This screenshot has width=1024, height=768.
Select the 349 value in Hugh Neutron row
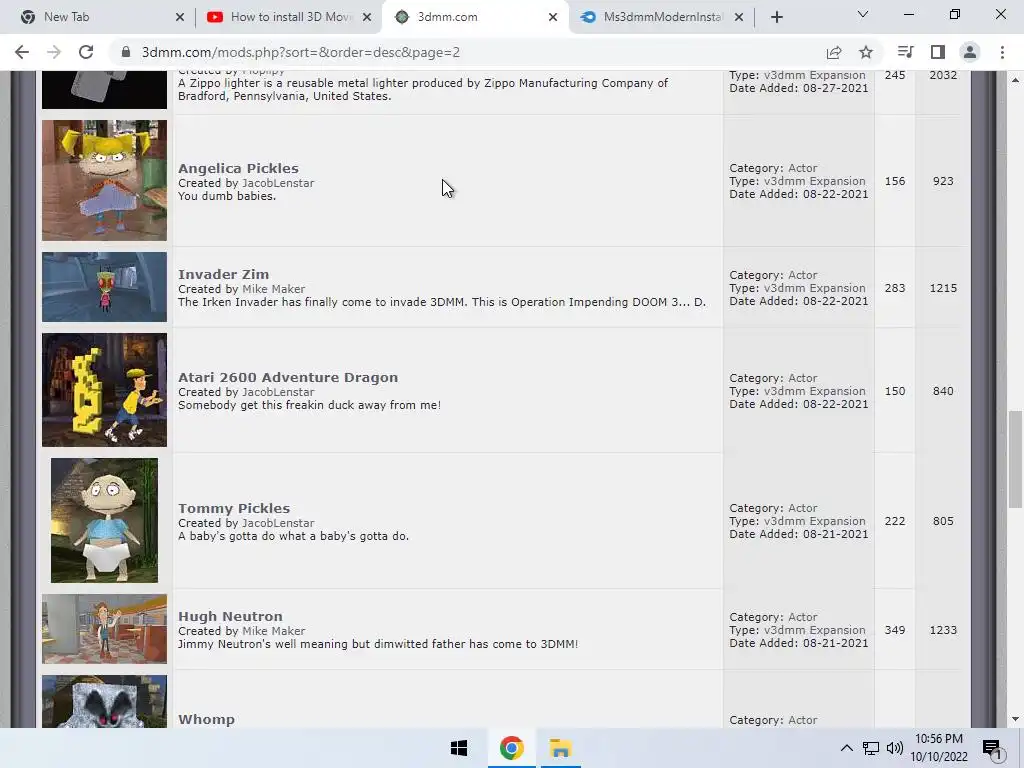click(x=895, y=630)
